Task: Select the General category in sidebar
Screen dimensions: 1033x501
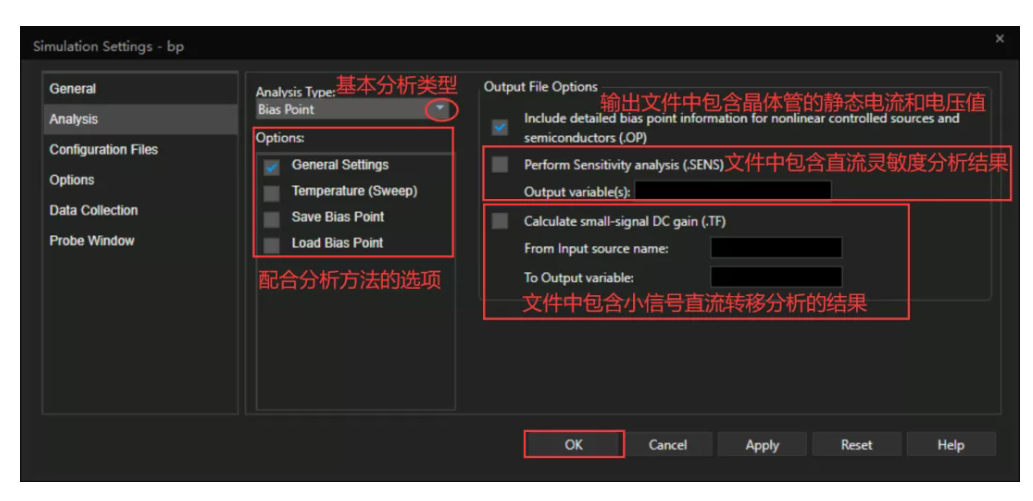Action: 140,89
